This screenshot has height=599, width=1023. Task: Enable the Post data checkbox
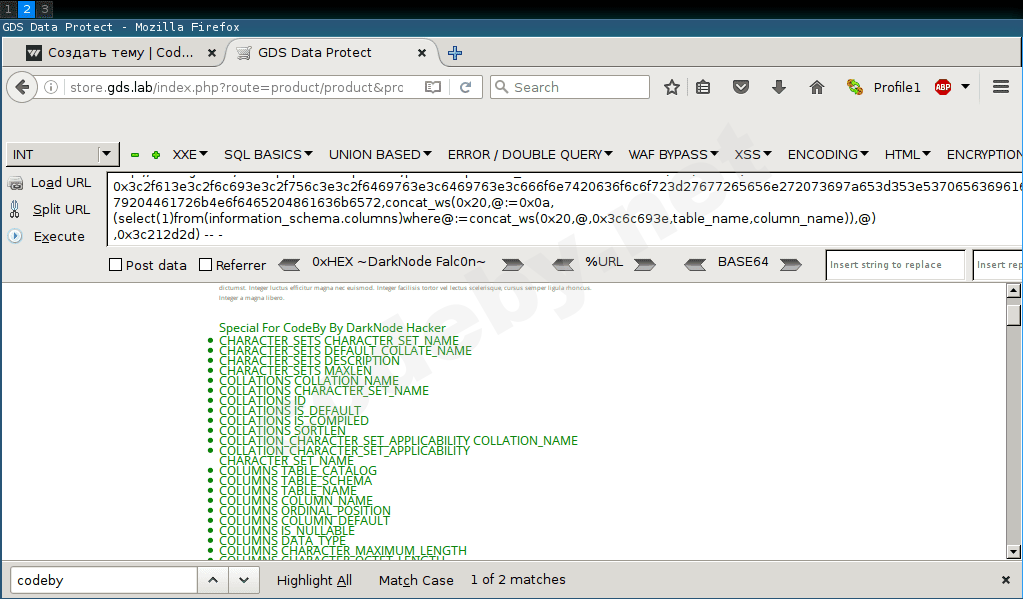[x=115, y=265]
